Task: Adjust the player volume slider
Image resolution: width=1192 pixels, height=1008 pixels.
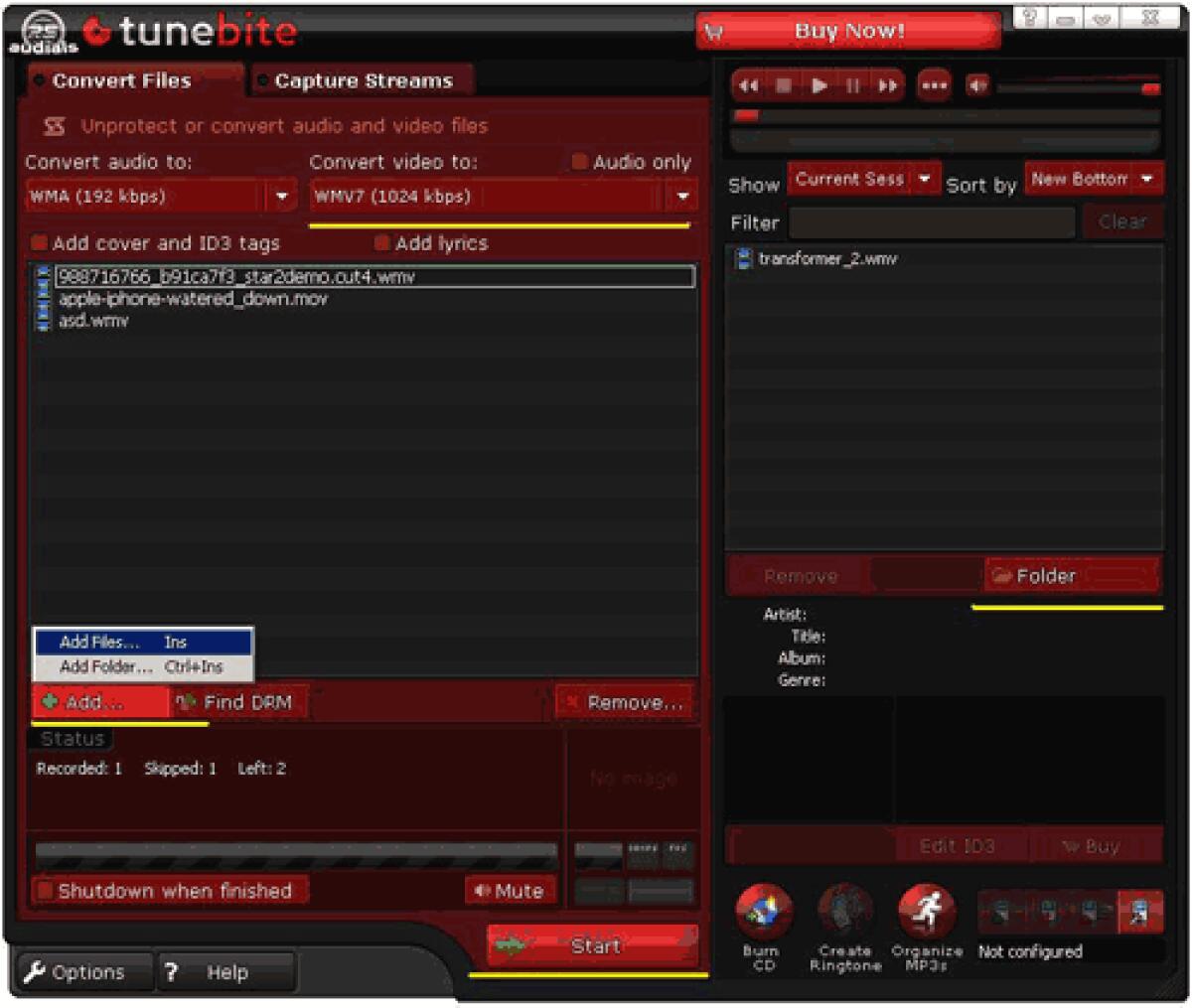Action: 1078,88
